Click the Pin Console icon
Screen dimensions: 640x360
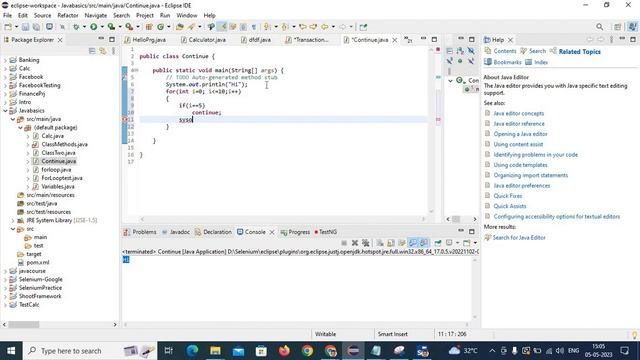pyautogui.click(x=438, y=243)
